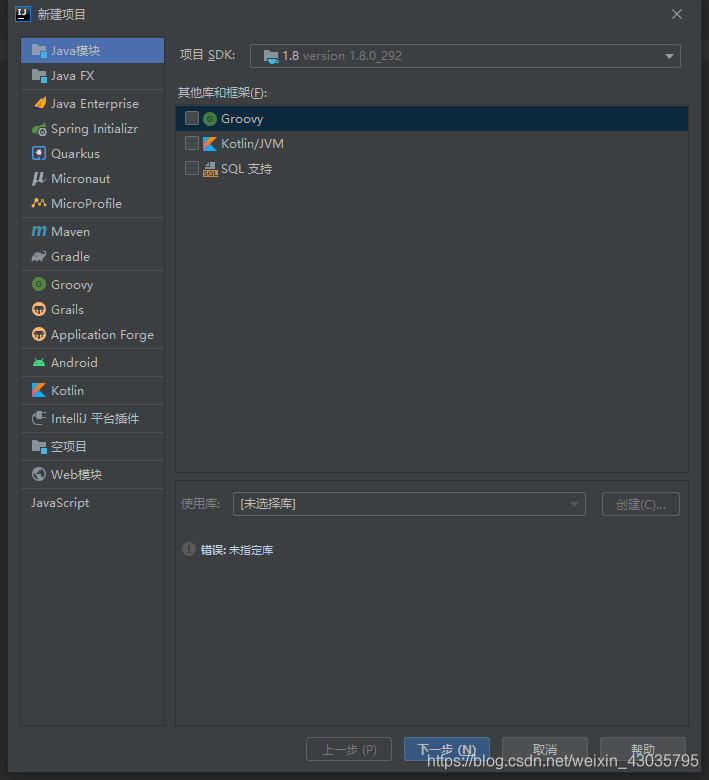709x780 pixels.
Task: Click the 创建(C)... button
Action: (641, 504)
